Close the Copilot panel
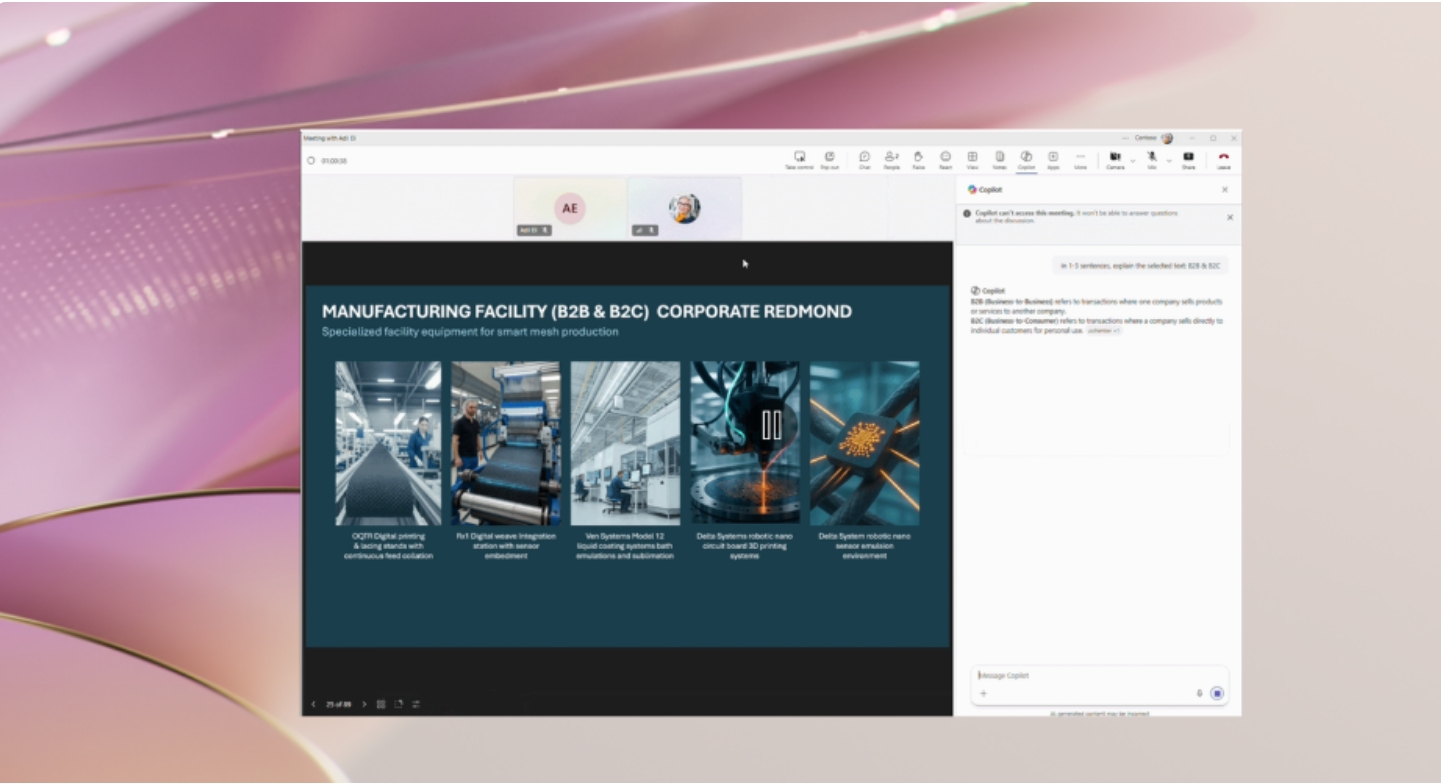The height and width of the screenshot is (784, 1441). click(1225, 190)
